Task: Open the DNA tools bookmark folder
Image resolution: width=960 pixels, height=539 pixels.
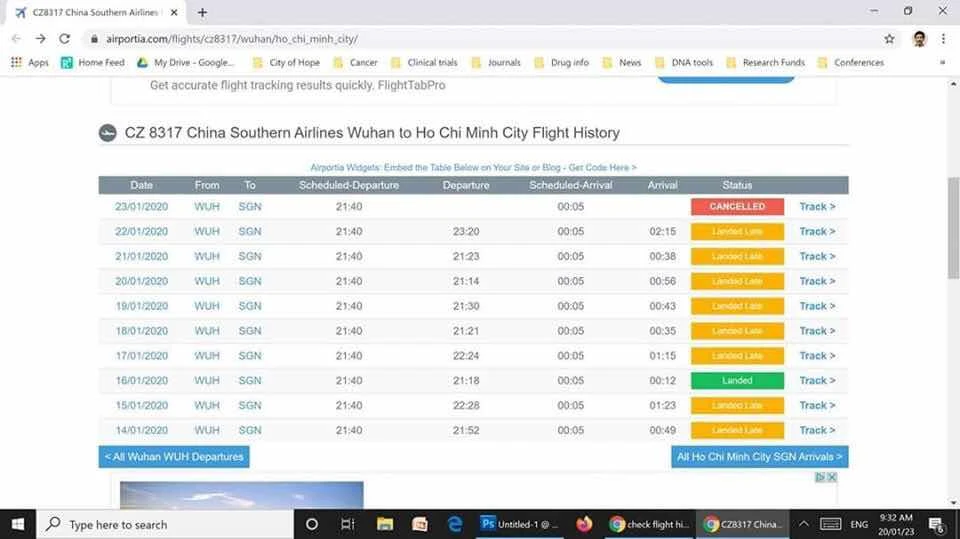Action: pyautogui.click(x=684, y=62)
